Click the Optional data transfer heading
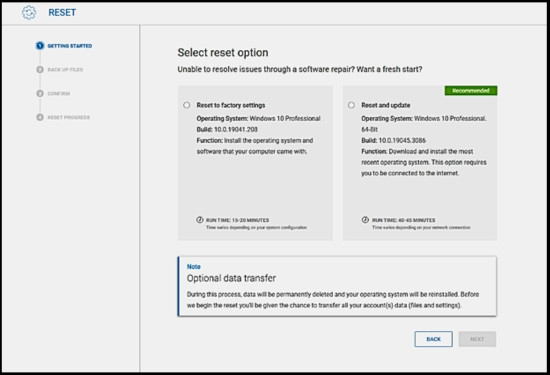This screenshot has height=375, width=550. click(x=231, y=278)
